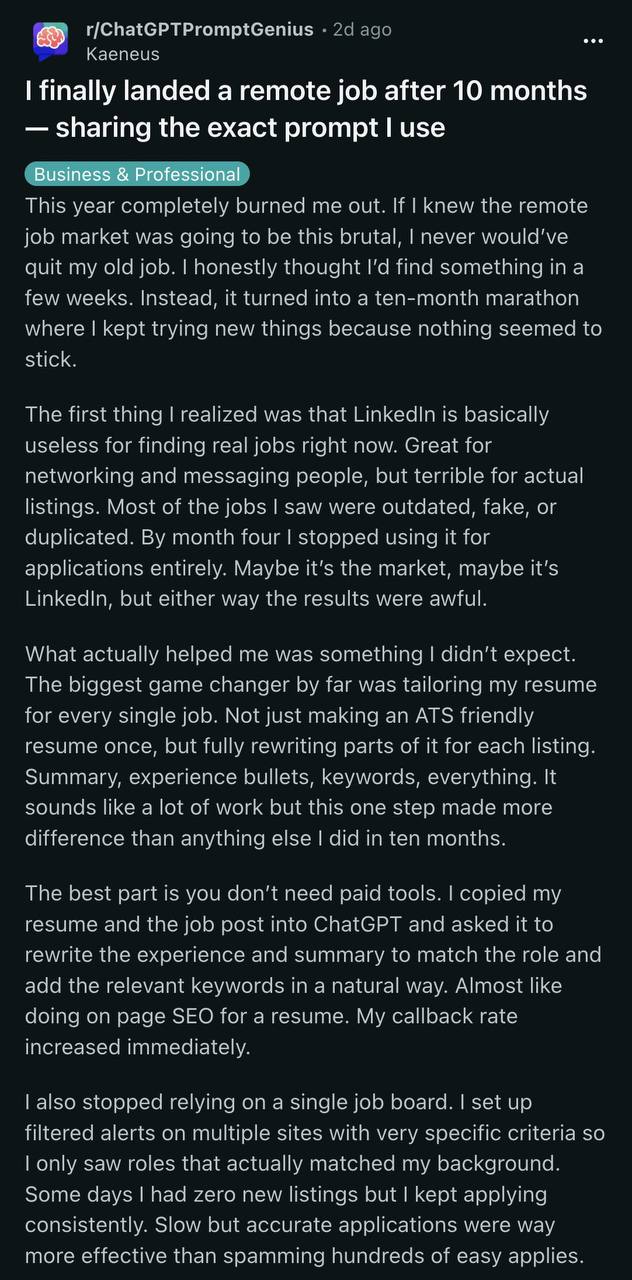Open the three-dot post options menu
This screenshot has width=632, height=1280.
593,41
